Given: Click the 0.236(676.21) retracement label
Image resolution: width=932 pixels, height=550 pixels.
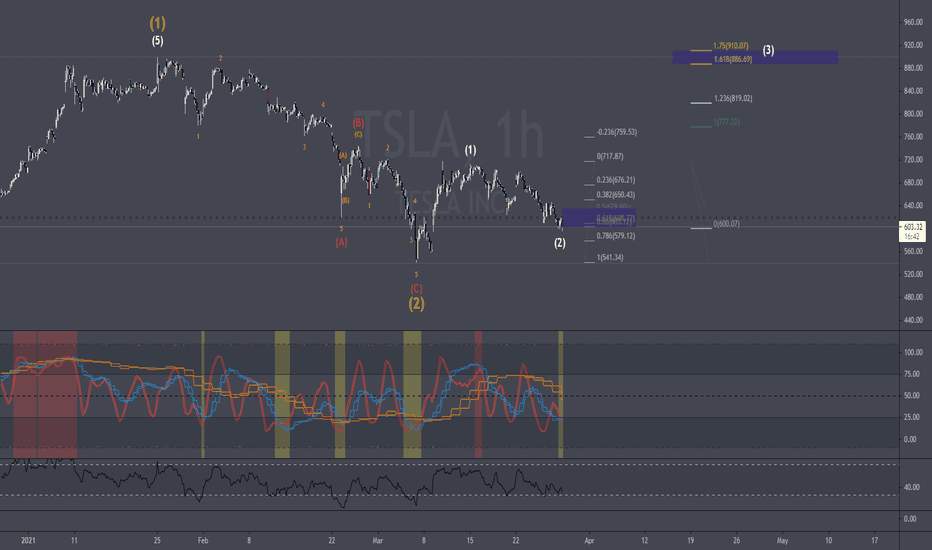Looking at the screenshot, I should 616,180.
